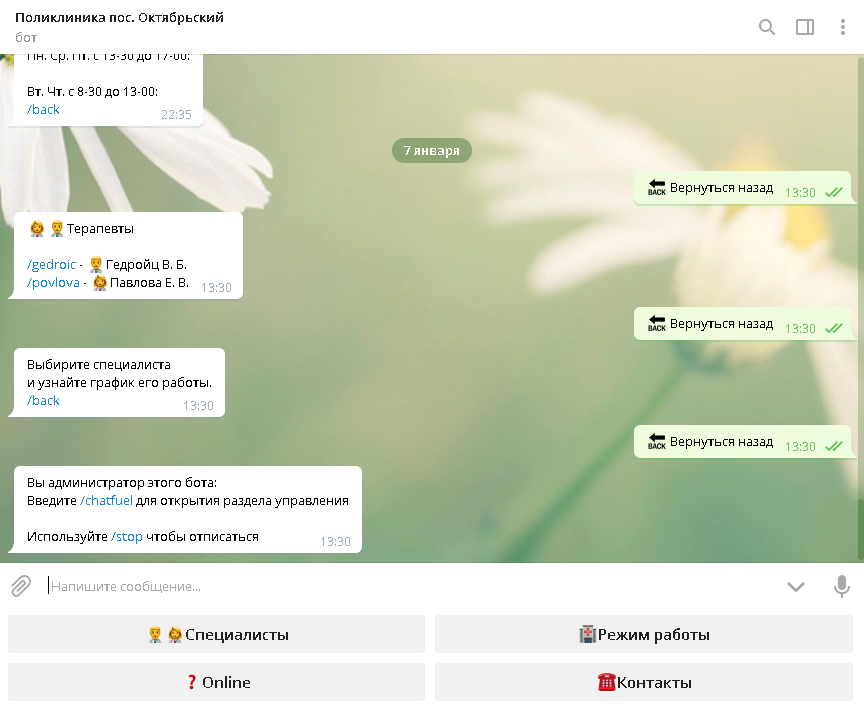Select the Специалисты keyboard button

217,634
